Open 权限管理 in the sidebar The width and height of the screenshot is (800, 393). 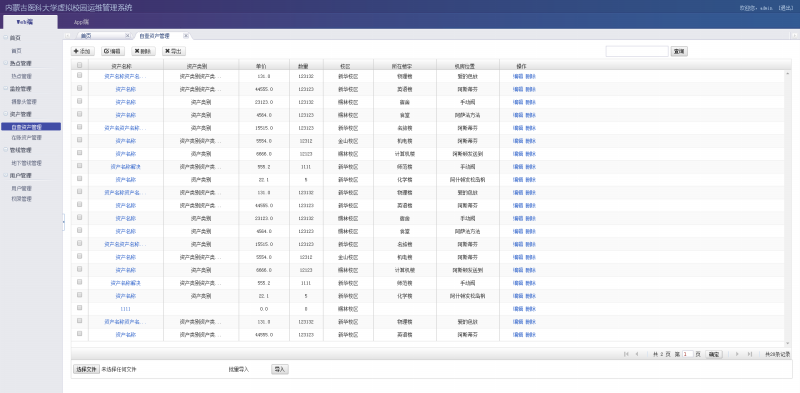point(21,198)
